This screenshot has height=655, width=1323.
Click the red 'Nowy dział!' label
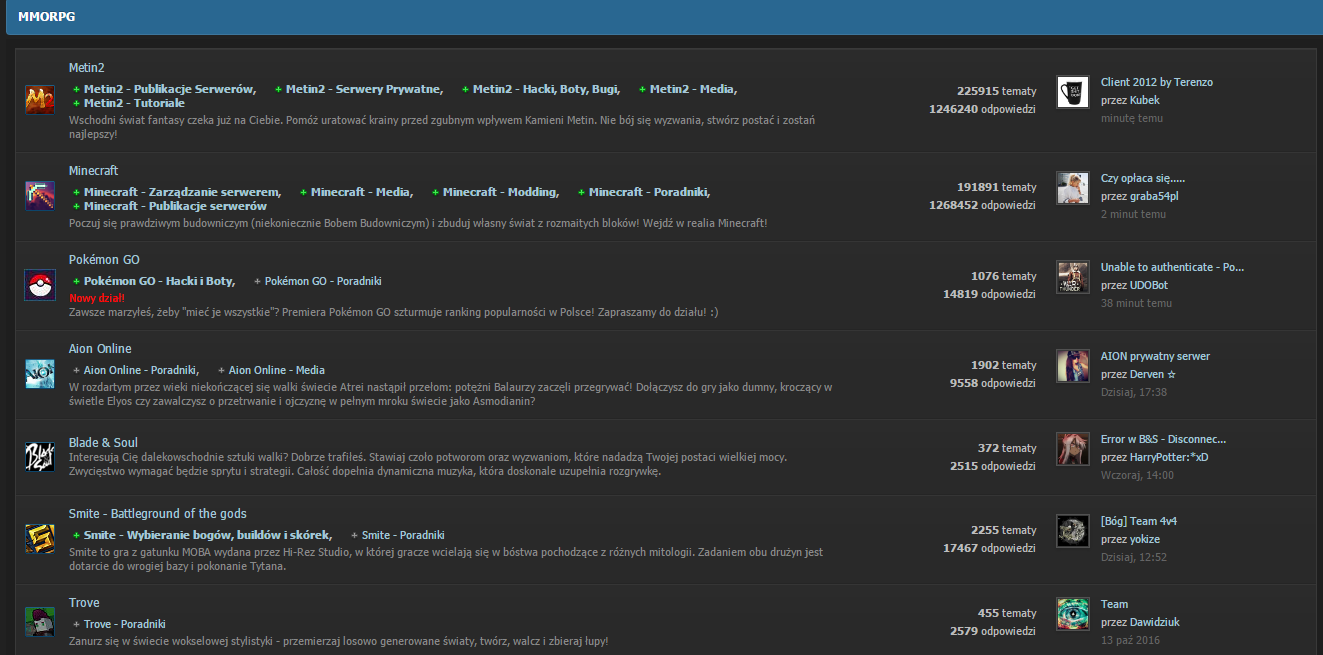(97, 298)
